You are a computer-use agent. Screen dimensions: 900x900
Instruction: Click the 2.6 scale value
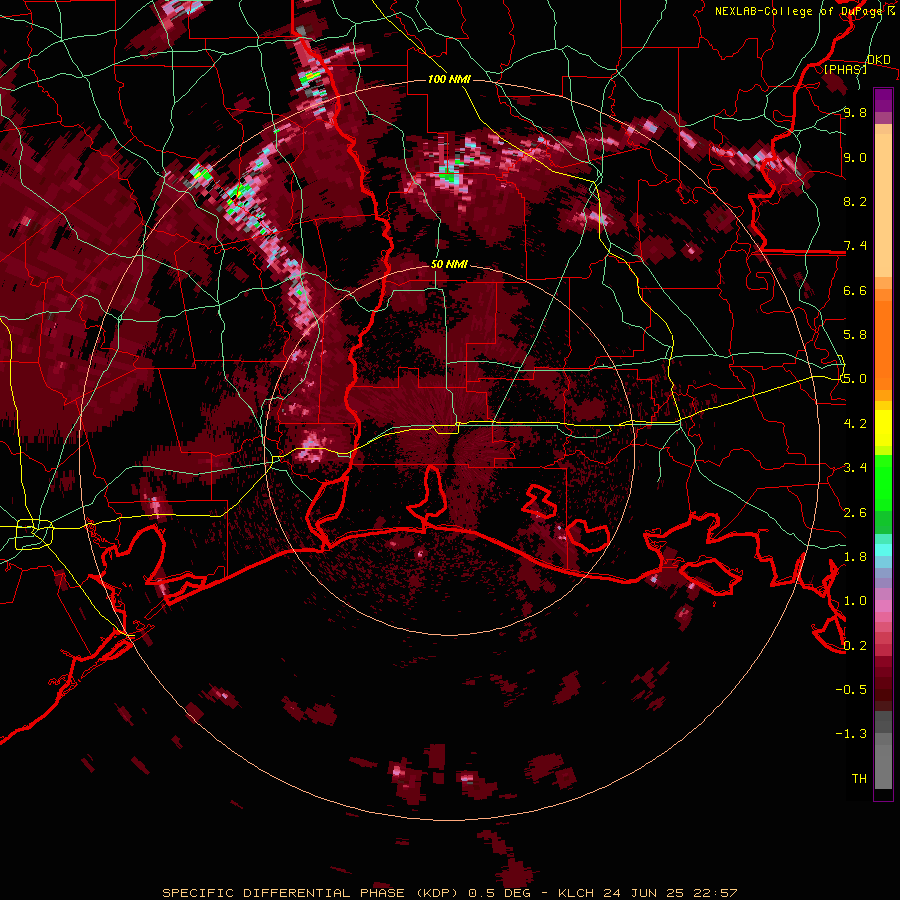click(855, 513)
